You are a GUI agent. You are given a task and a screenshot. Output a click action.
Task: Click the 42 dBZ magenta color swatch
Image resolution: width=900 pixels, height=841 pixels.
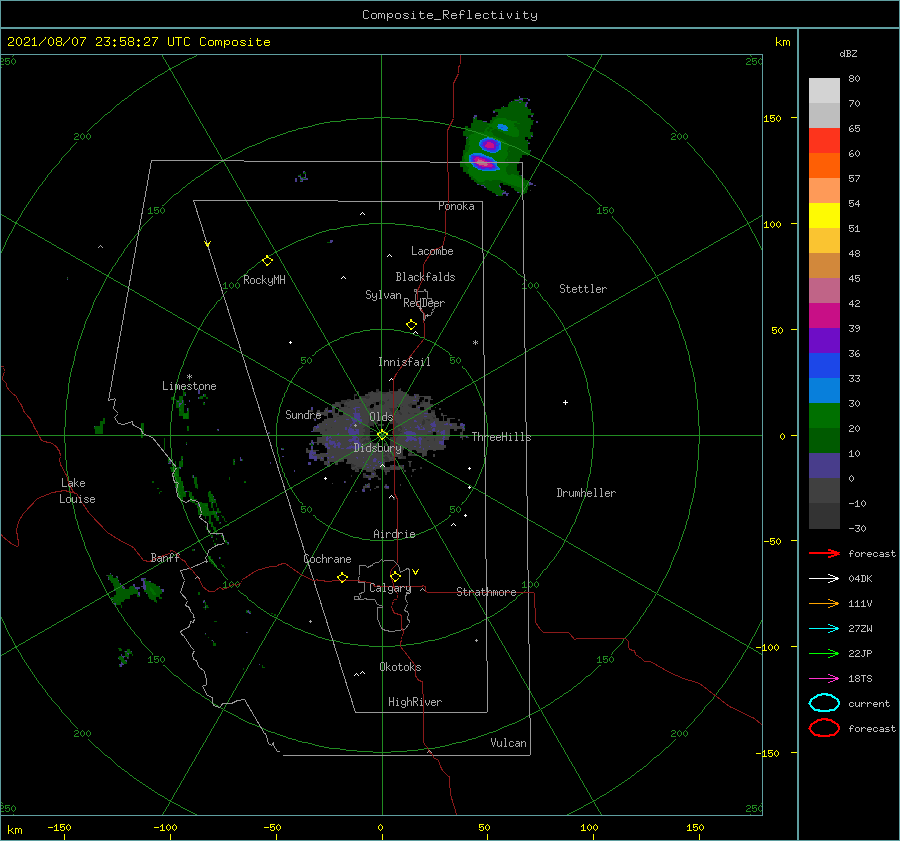pos(824,315)
